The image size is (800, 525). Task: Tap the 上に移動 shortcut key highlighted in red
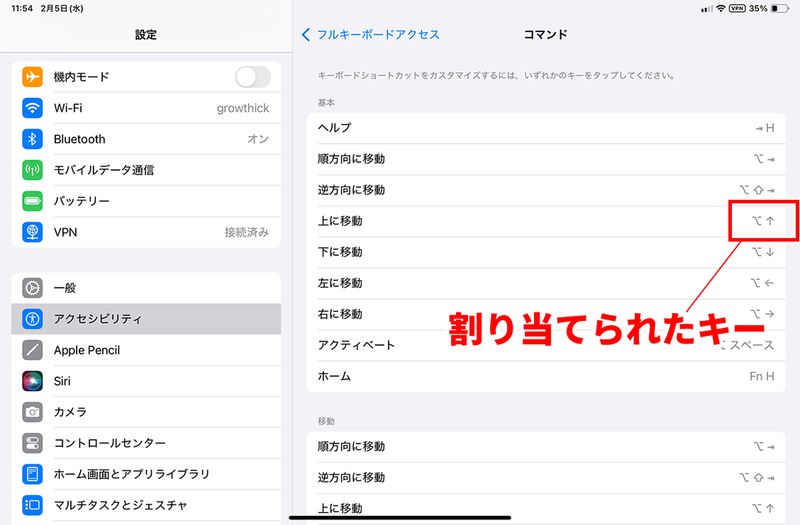(x=763, y=221)
